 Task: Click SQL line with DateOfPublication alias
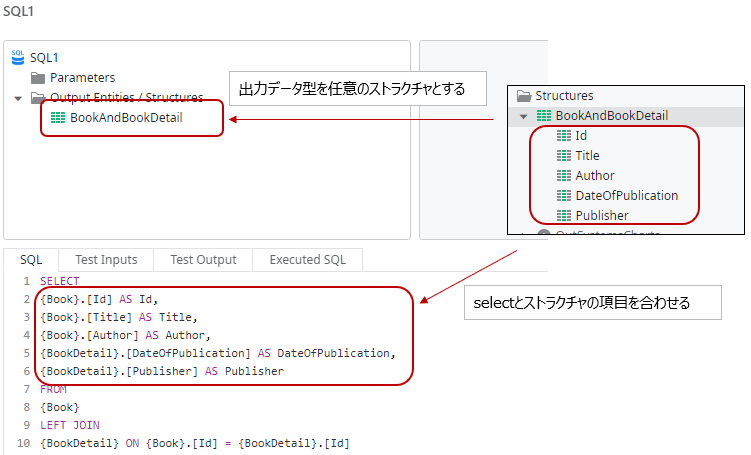click(x=218, y=353)
